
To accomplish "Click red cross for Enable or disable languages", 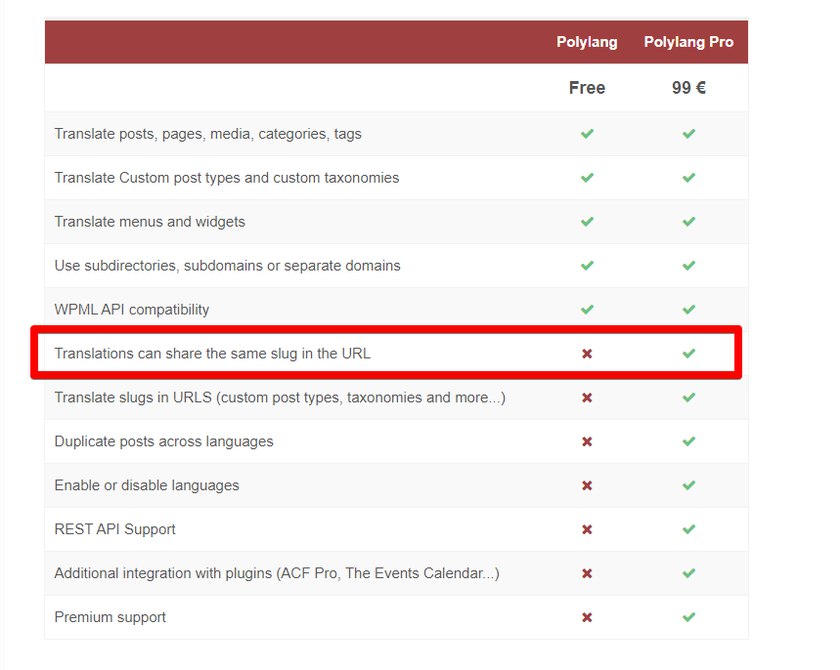I will [x=587, y=485].
